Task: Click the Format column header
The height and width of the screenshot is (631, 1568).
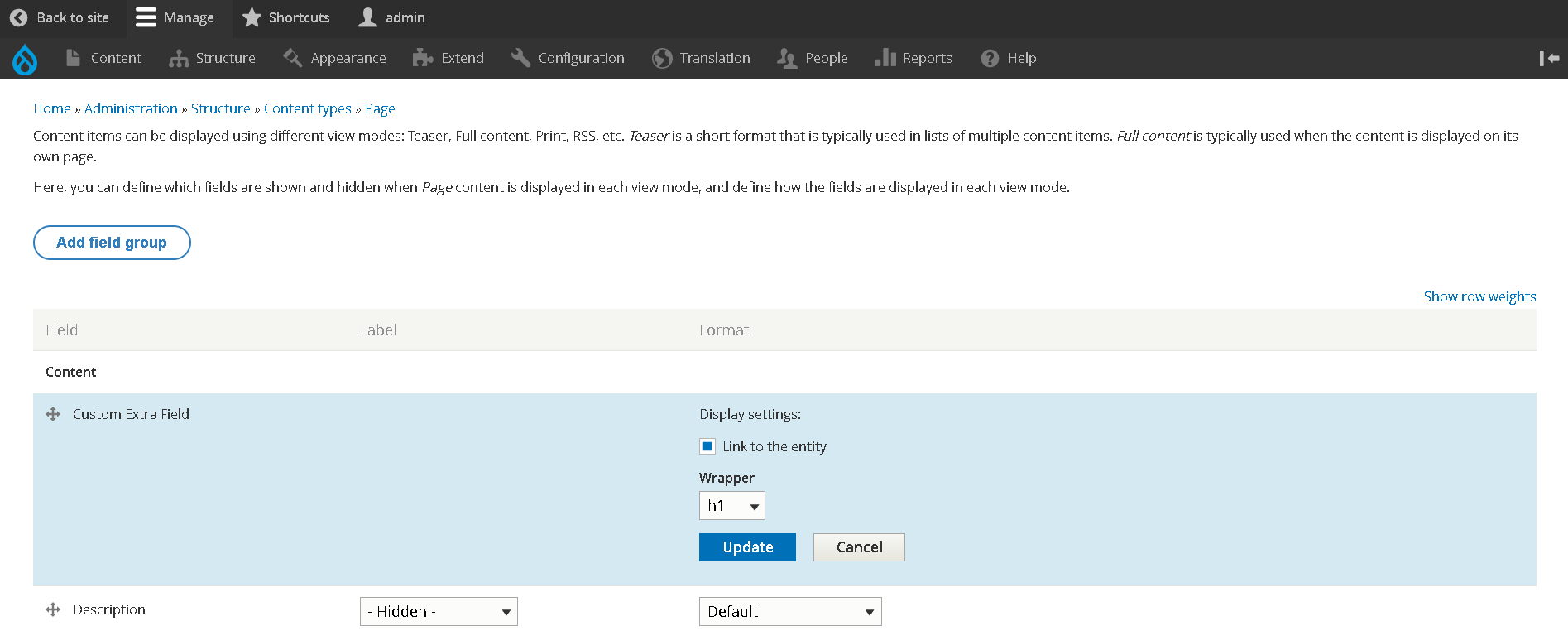Action: pos(724,330)
